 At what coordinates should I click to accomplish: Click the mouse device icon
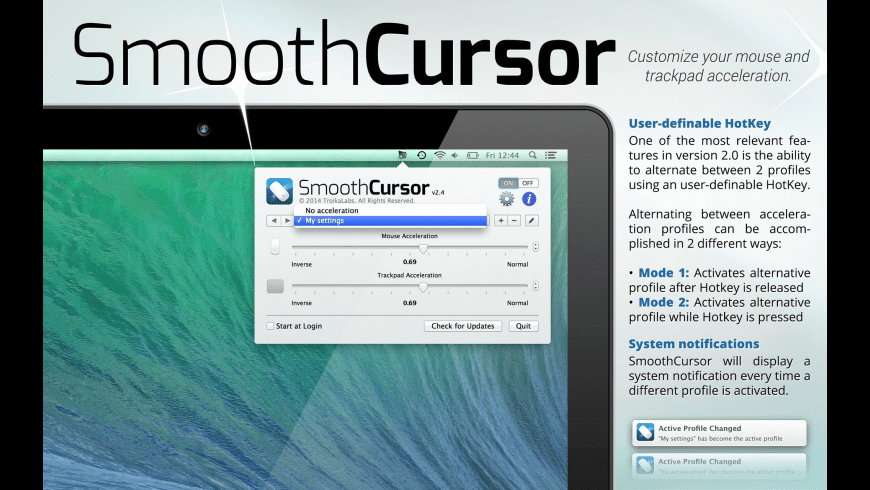click(x=275, y=247)
